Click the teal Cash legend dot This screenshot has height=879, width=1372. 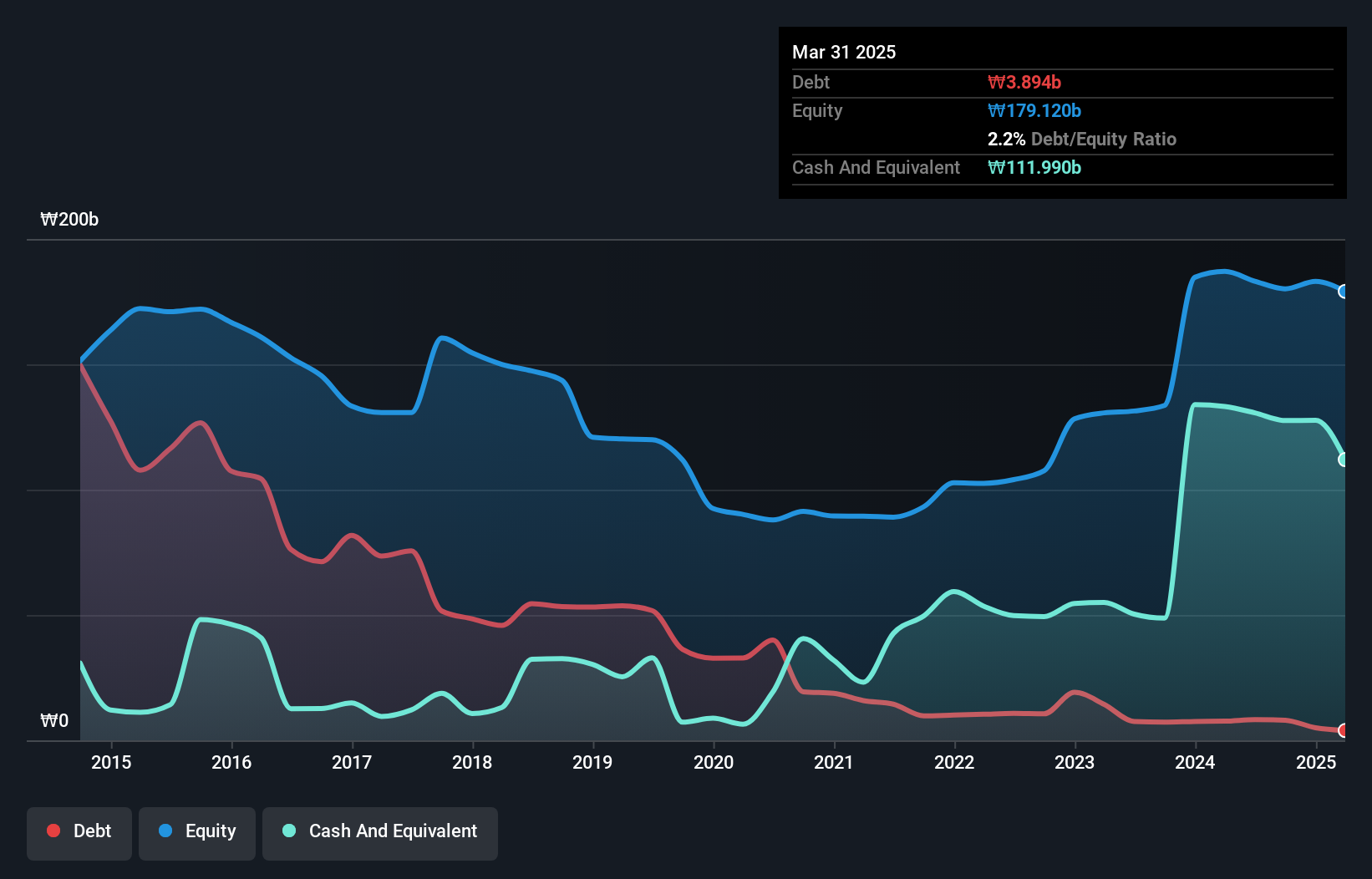[289, 831]
